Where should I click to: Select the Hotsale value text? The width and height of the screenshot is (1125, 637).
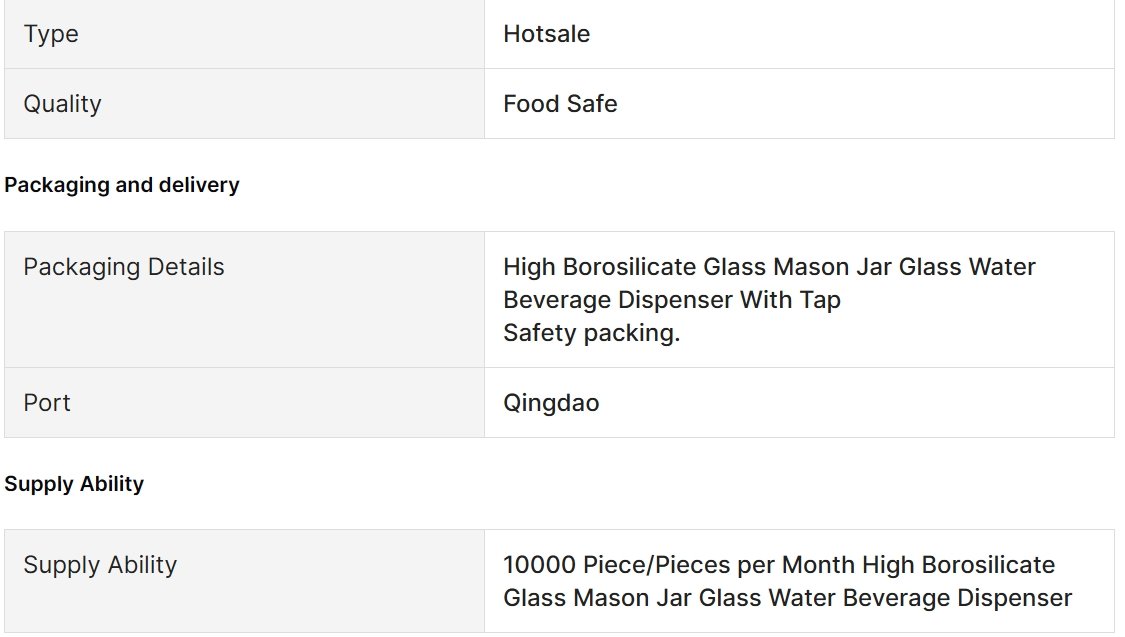(546, 34)
